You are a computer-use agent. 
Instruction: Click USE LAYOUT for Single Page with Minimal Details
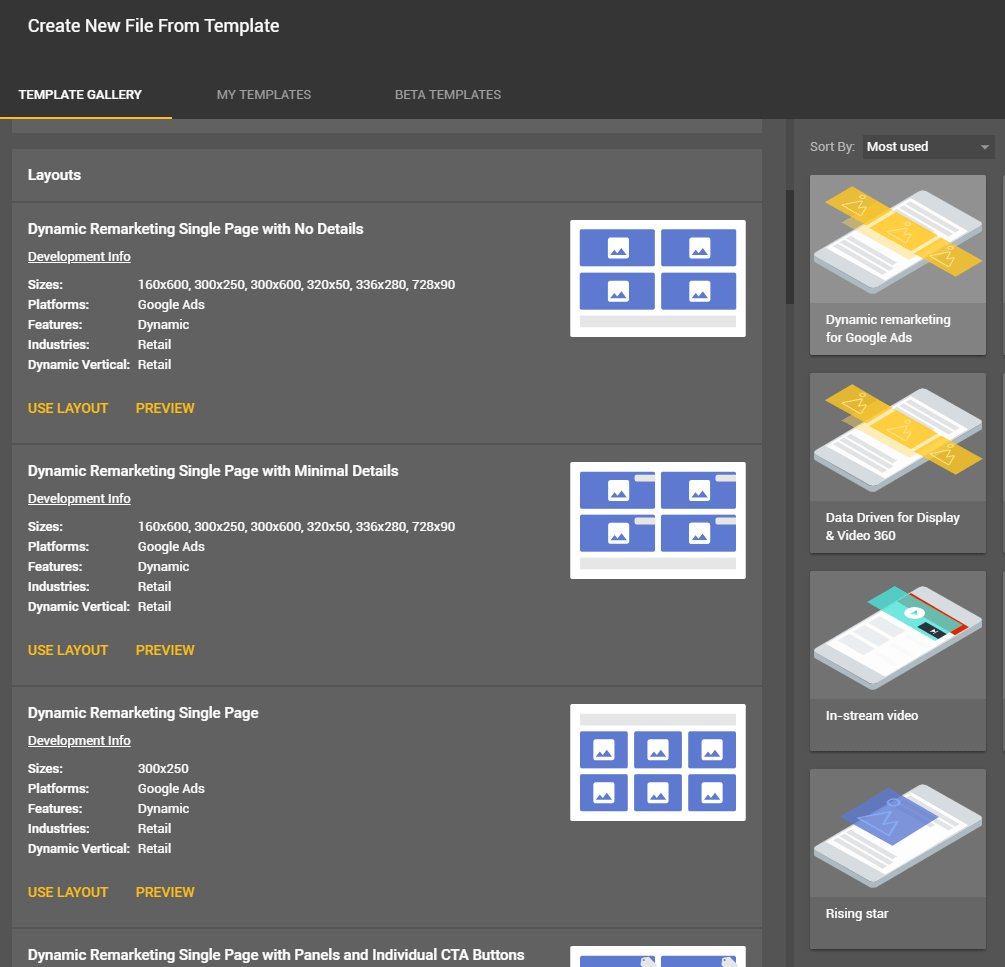[x=68, y=650]
